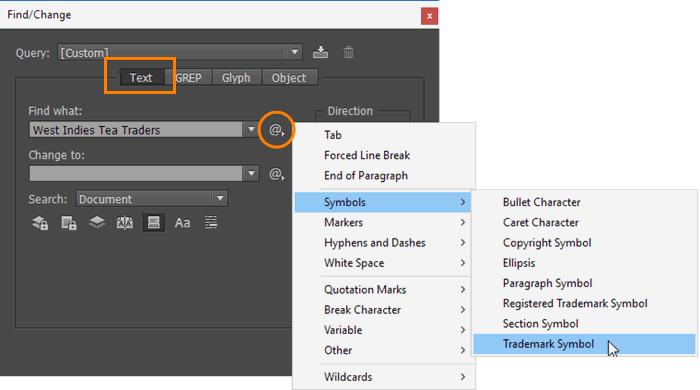Open the Variable submenu
The height and width of the screenshot is (390, 700).
click(384, 330)
